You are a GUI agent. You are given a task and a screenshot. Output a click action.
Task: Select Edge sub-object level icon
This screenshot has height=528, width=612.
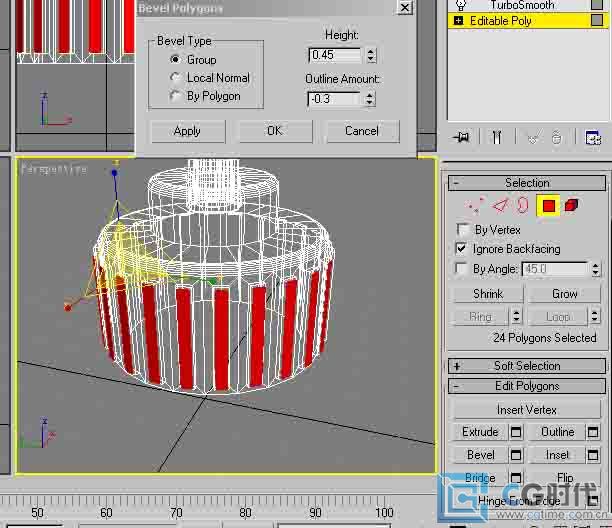(500, 206)
